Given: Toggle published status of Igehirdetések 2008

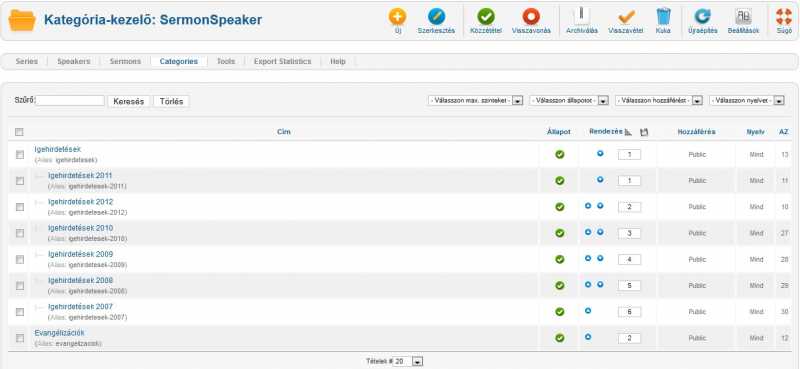Looking at the screenshot, I should coord(560,285).
